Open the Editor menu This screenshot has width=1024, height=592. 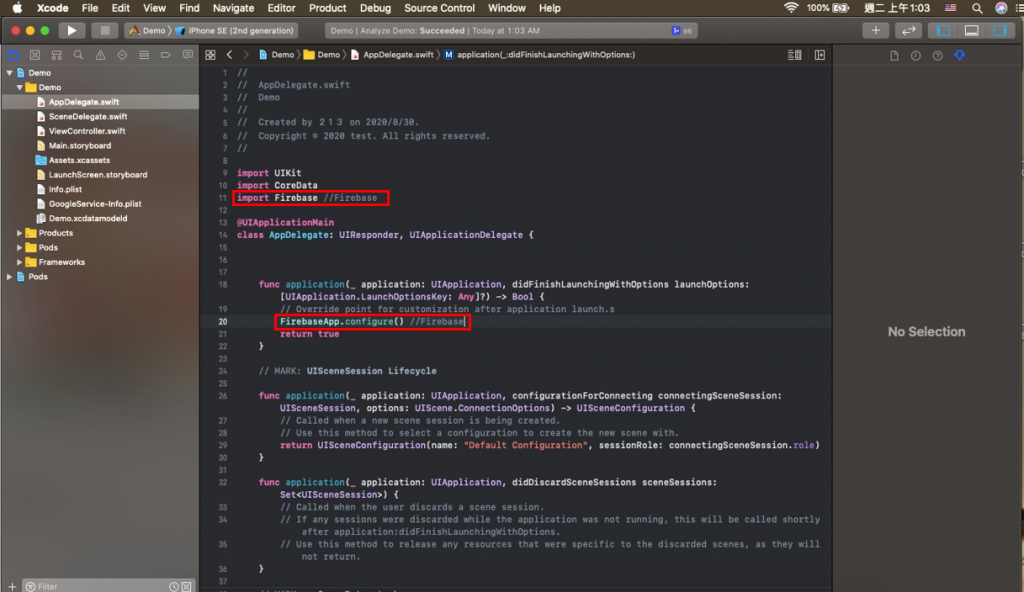281,8
